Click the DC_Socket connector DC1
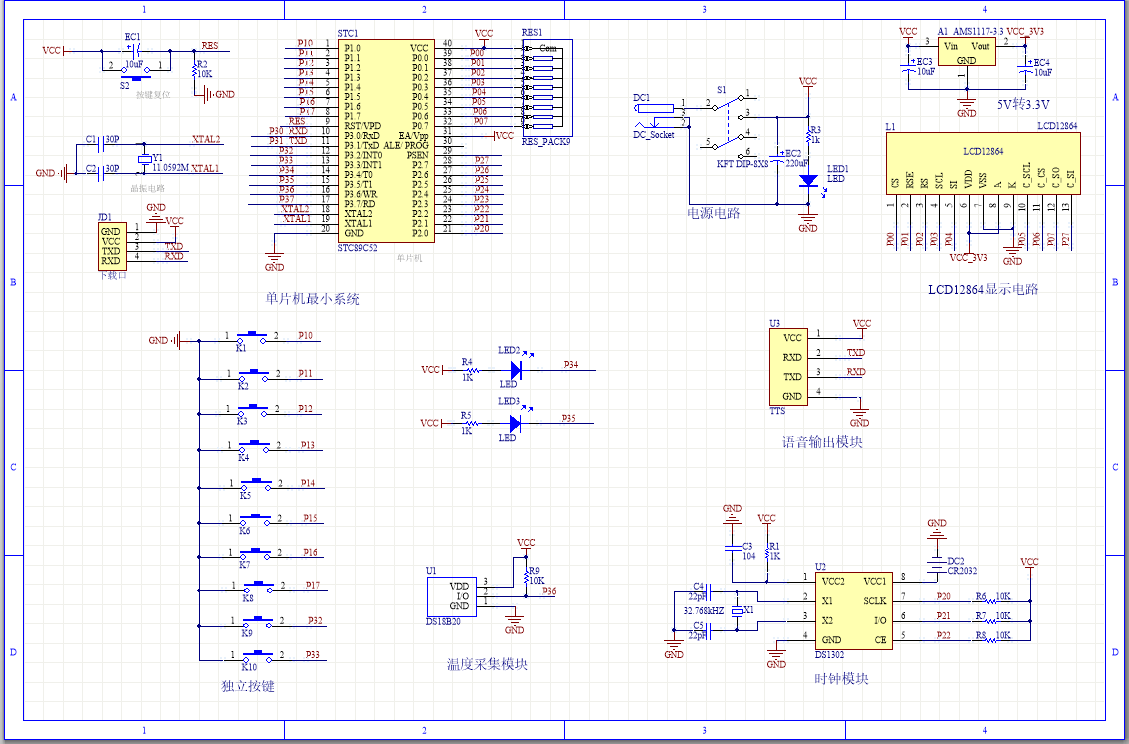1129x744 pixels. tap(655, 110)
